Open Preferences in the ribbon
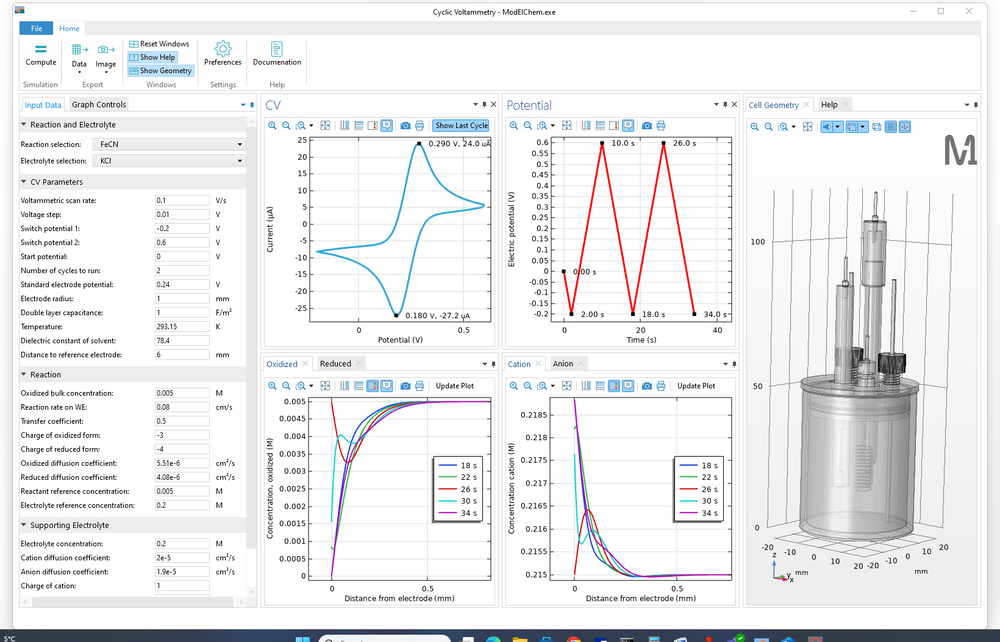This screenshot has height=642, width=1000. [x=222, y=55]
